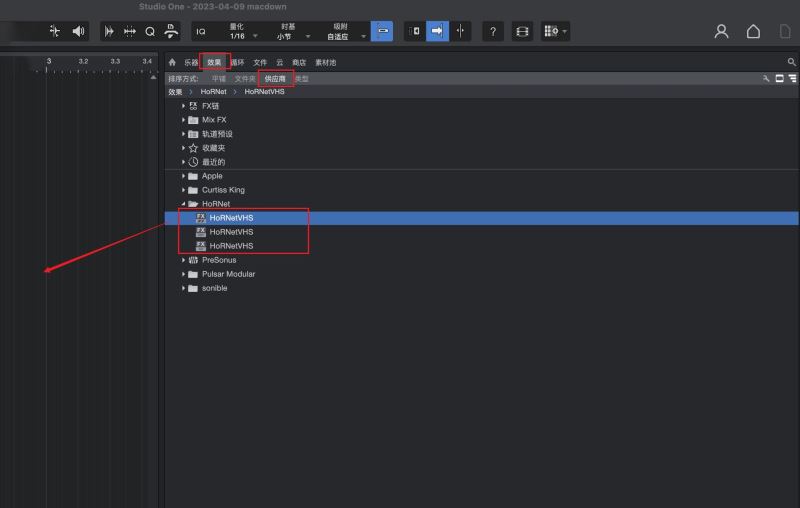Viewport: 800px width, 508px height.
Task: Toggle the ripple edit icon
Action: pyautogui.click(x=415, y=31)
